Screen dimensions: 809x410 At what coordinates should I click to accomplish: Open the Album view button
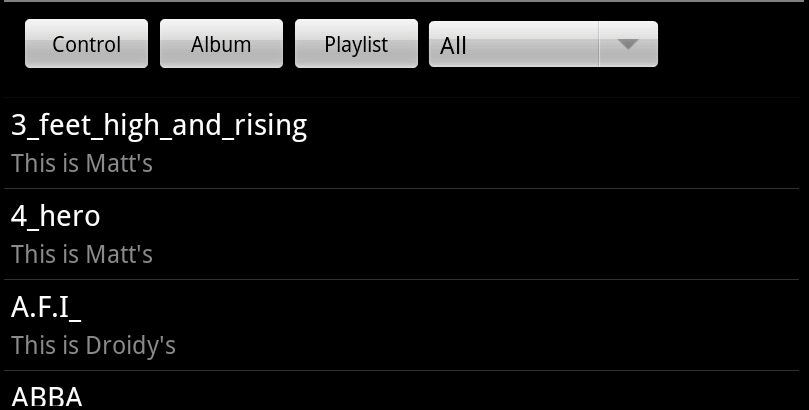(221, 44)
